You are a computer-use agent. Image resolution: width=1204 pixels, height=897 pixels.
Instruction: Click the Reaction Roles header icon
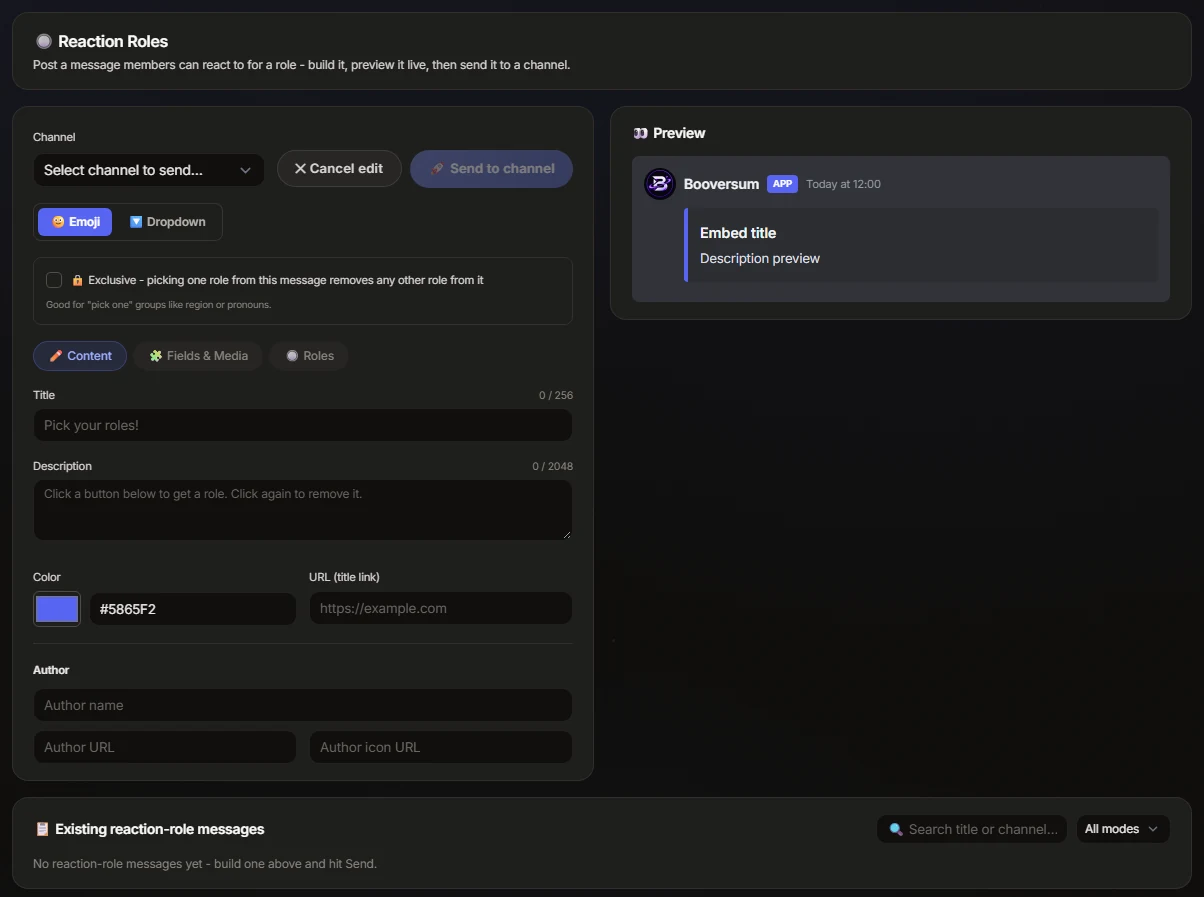coord(43,41)
